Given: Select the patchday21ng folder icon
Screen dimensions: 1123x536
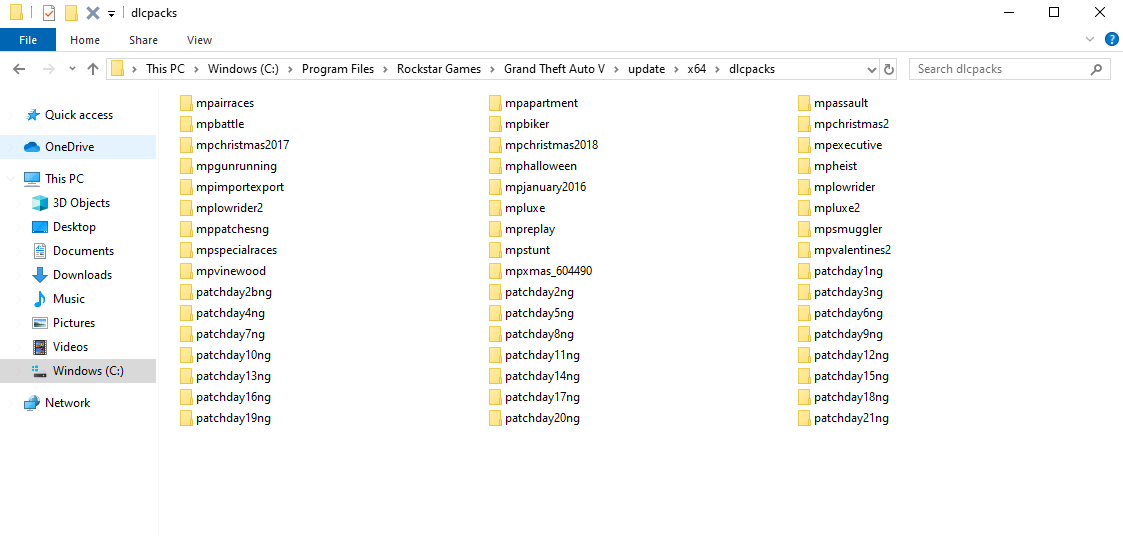Looking at the screenshot, I should click(x=804, y=418).
